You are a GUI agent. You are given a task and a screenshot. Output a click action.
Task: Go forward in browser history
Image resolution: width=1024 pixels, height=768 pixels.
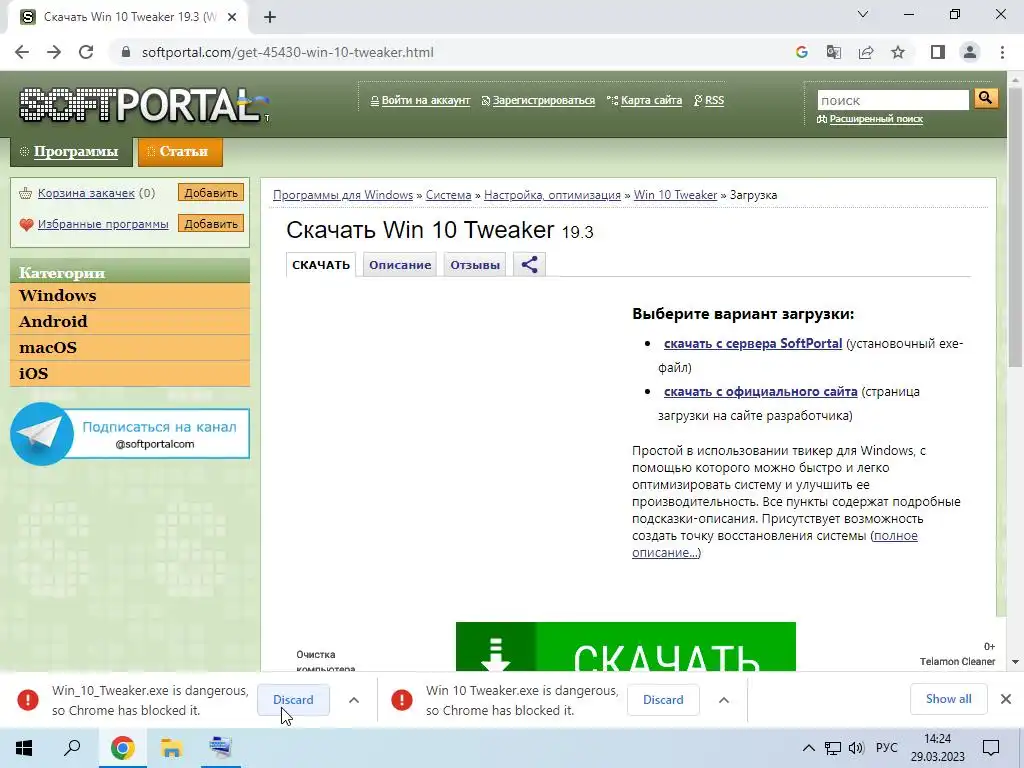(54, 52)
